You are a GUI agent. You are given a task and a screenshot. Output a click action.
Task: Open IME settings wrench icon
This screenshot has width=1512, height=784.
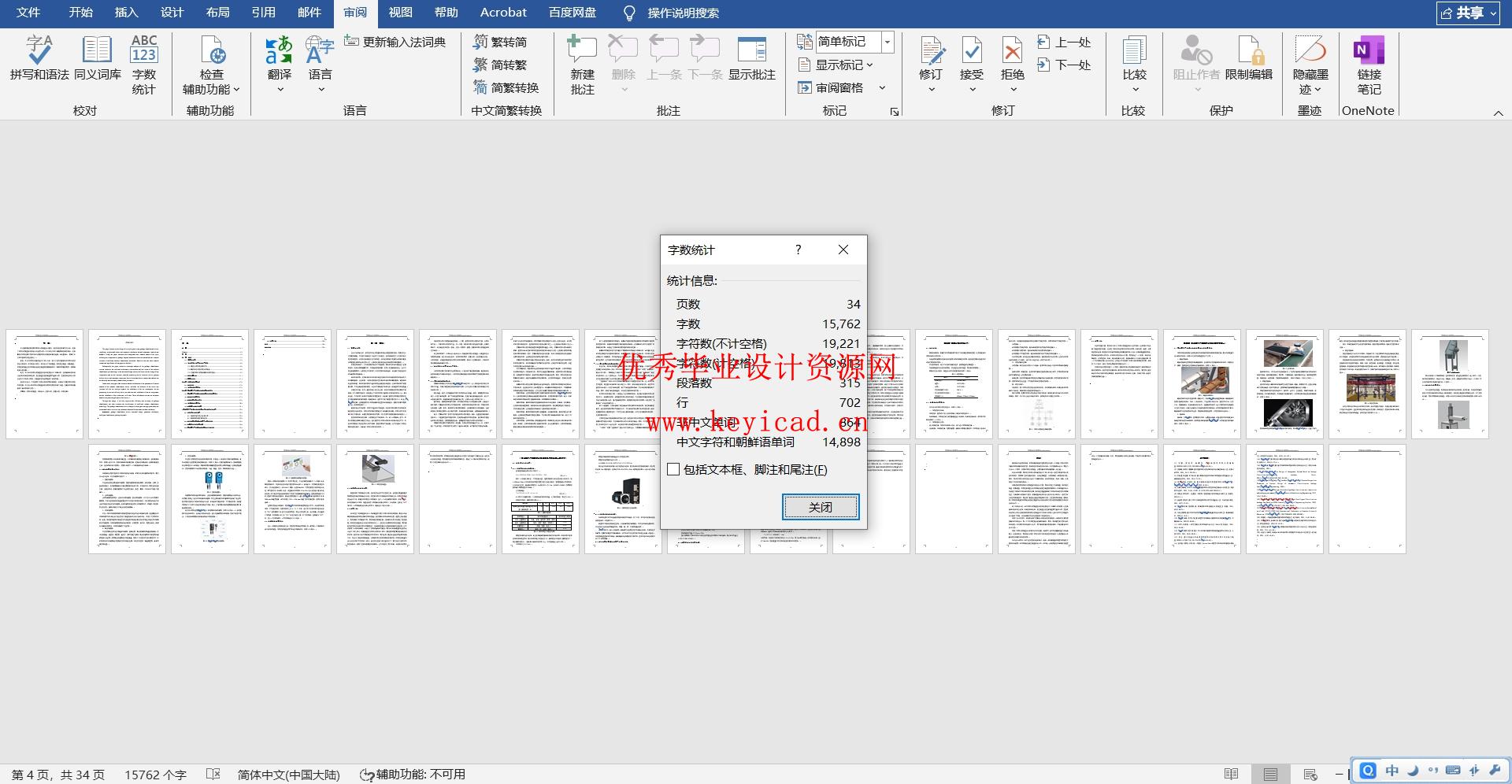coord(1495,771)
